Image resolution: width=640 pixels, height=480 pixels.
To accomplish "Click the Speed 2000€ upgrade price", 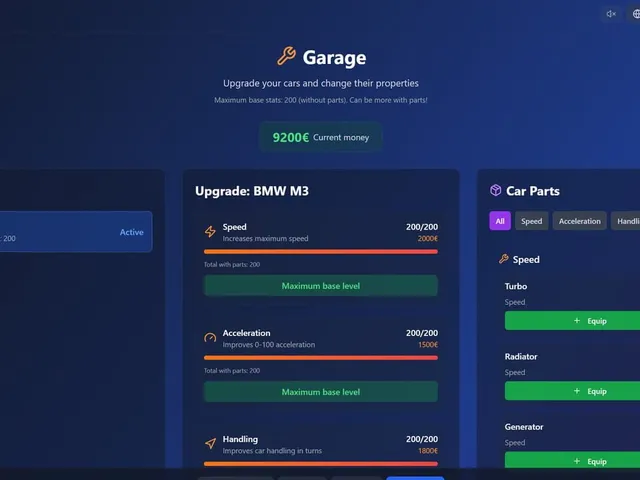I will point(427,238).
